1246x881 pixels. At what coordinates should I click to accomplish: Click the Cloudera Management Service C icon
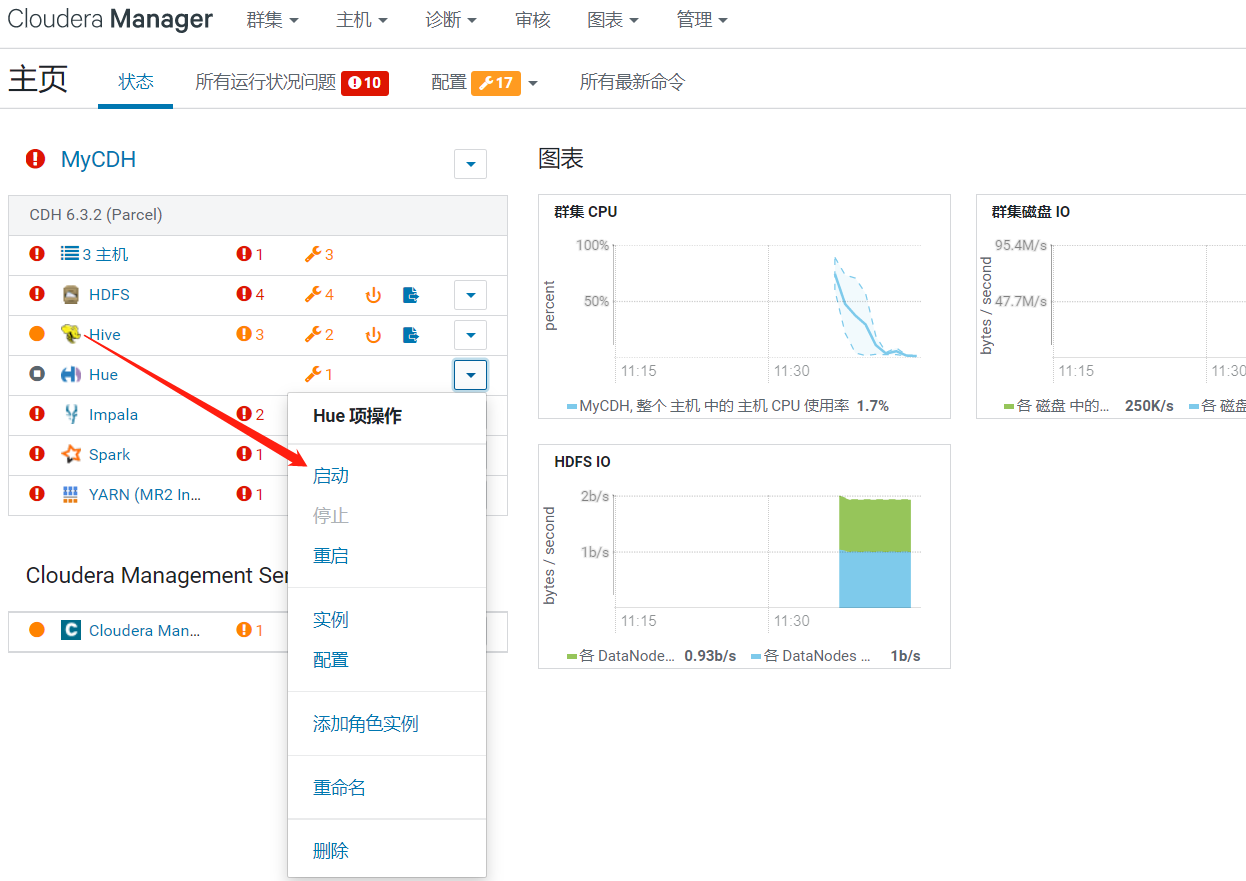pos(70,630)
